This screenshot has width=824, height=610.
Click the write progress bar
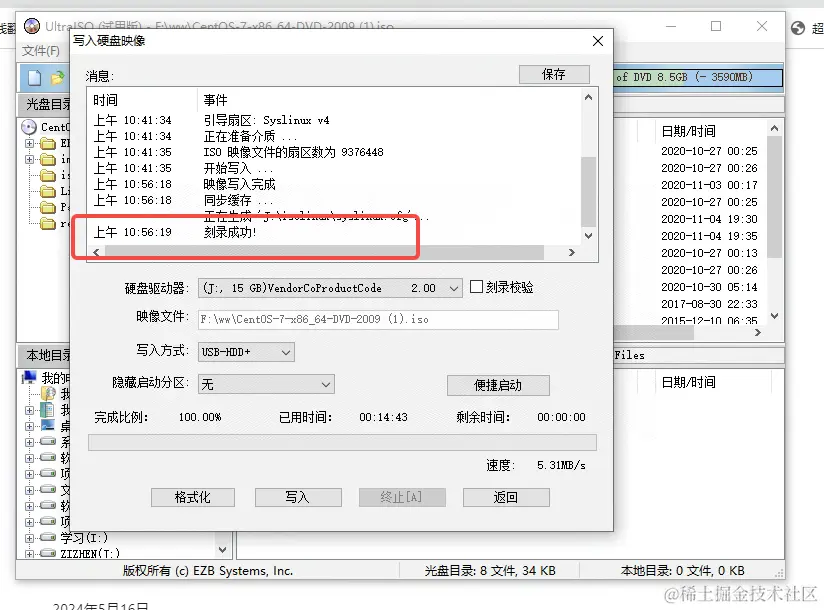[342, 442]
